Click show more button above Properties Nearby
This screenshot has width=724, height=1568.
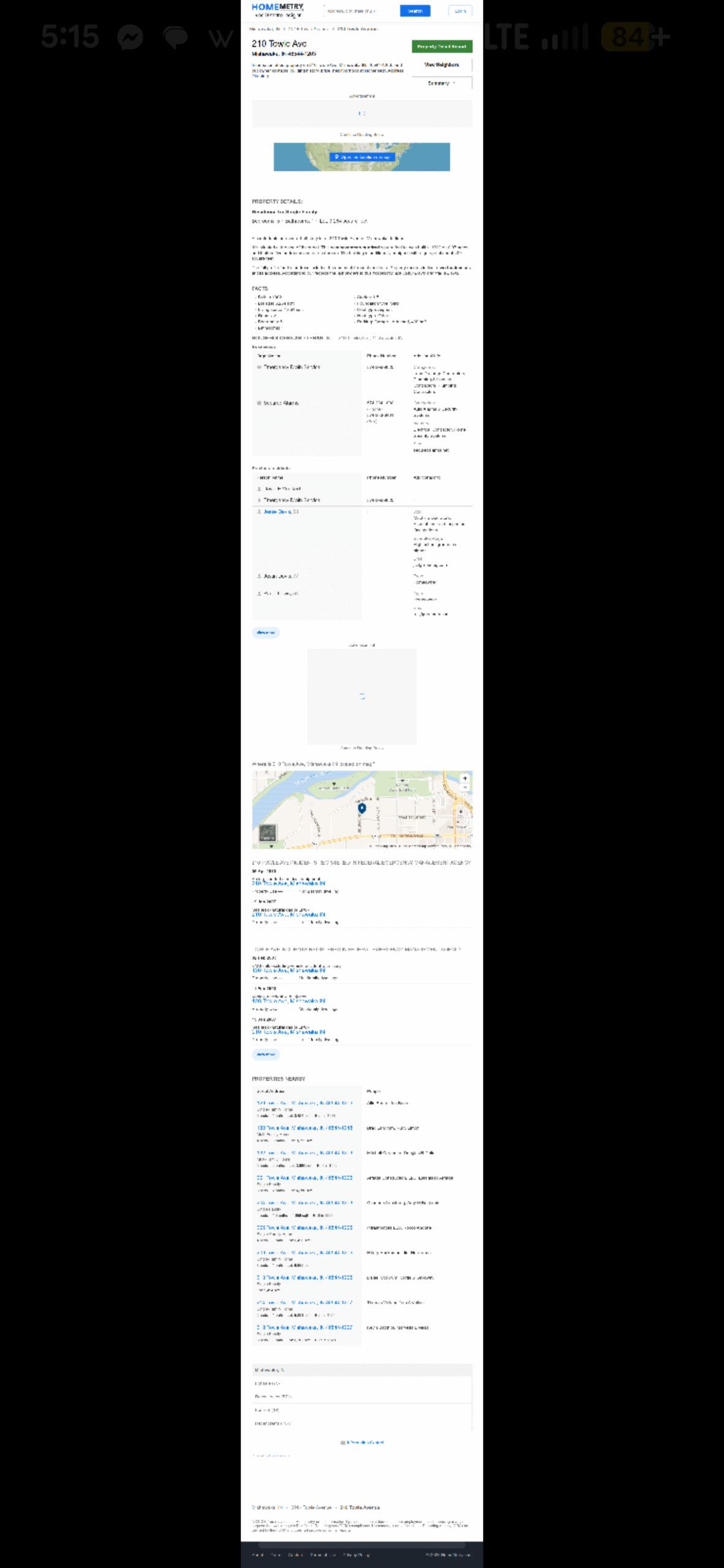coord(266,1054)
